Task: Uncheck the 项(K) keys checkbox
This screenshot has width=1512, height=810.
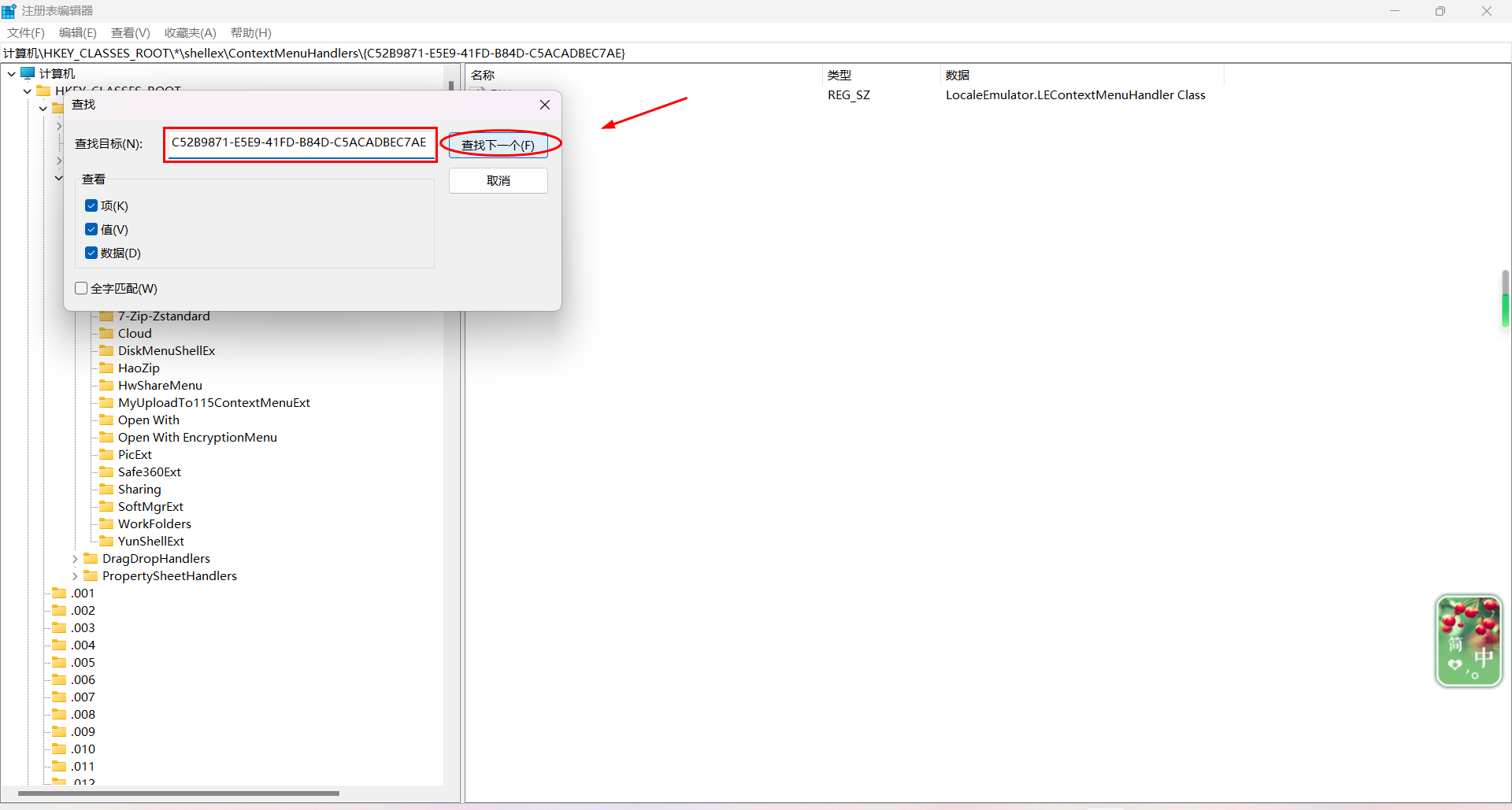Action: coord(91,206)
